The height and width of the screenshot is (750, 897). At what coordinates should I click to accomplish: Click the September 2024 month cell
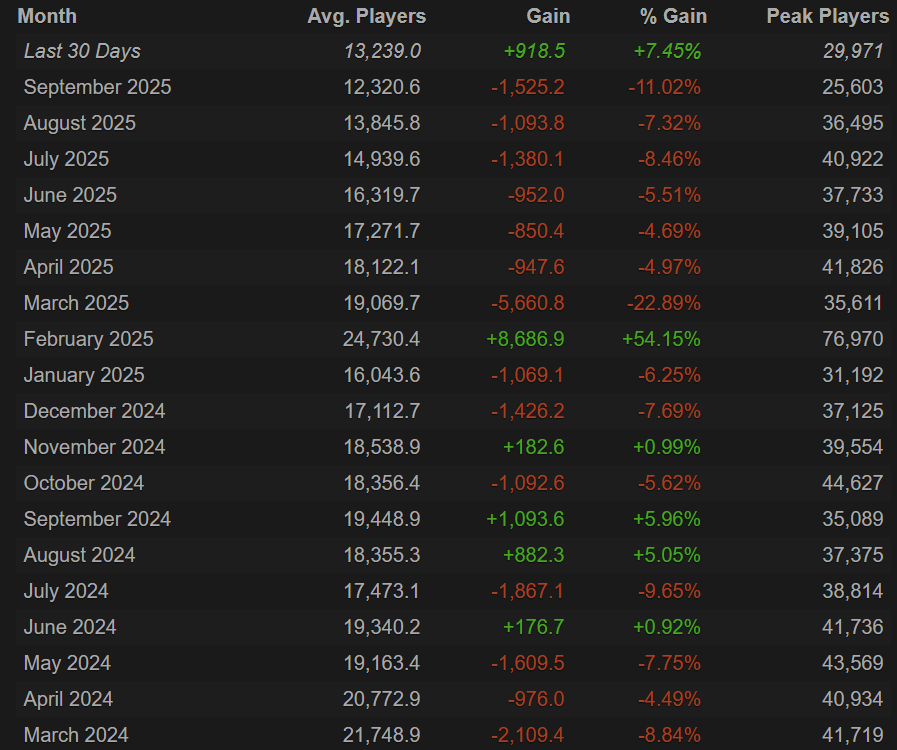[x=97, y=519]
